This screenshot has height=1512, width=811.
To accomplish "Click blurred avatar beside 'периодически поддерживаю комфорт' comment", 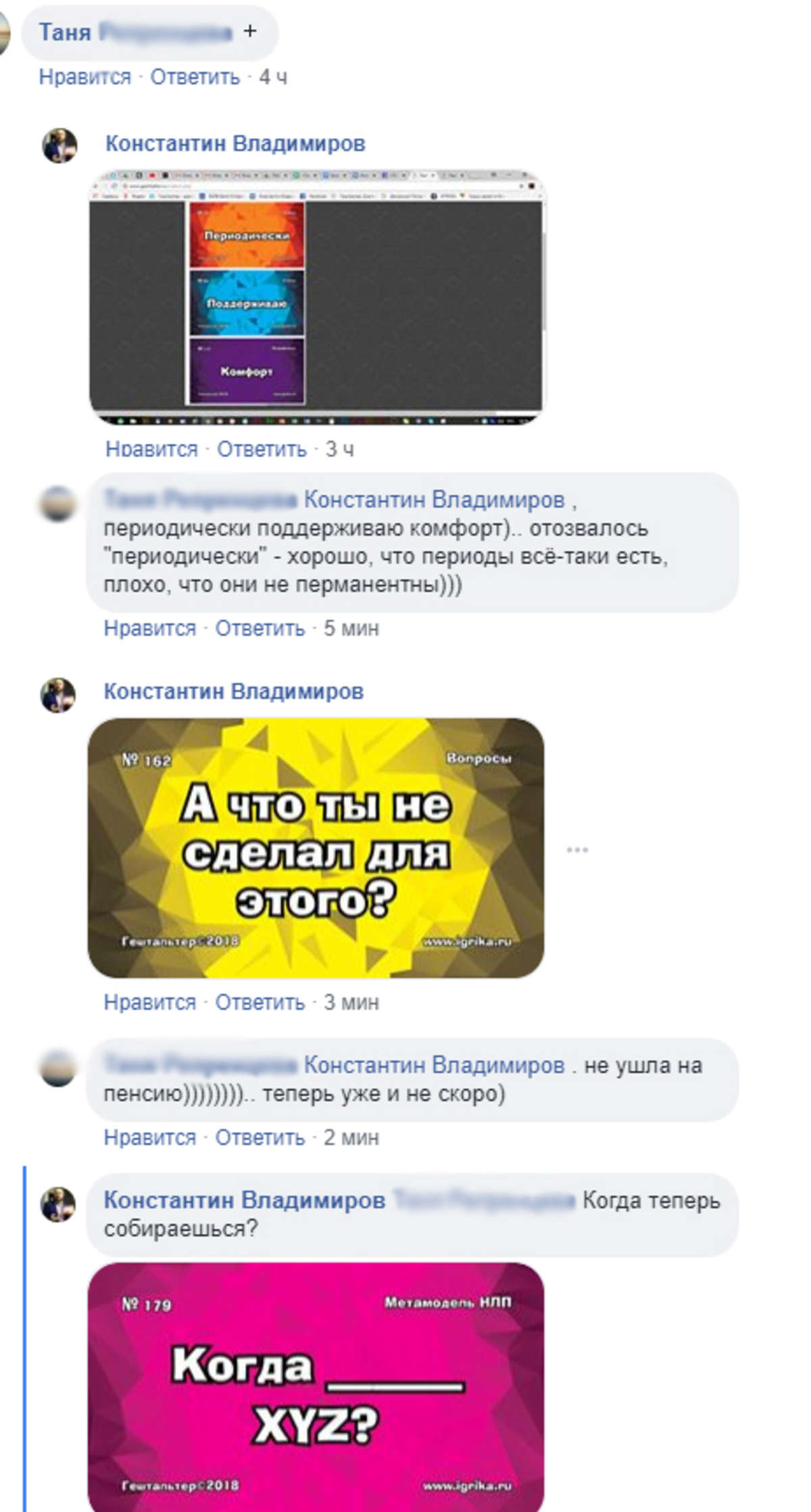I will click(x=58, y=504).
